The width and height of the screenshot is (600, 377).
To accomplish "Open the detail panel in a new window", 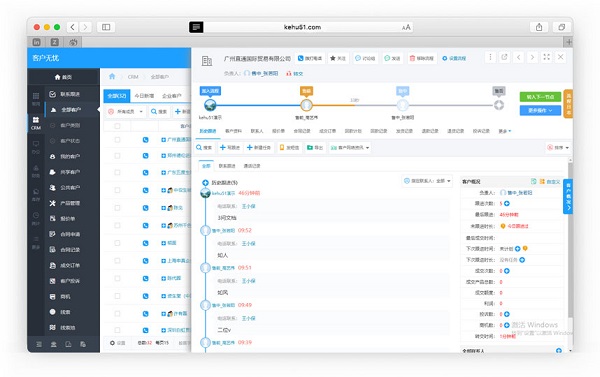I will click(504, 57).
